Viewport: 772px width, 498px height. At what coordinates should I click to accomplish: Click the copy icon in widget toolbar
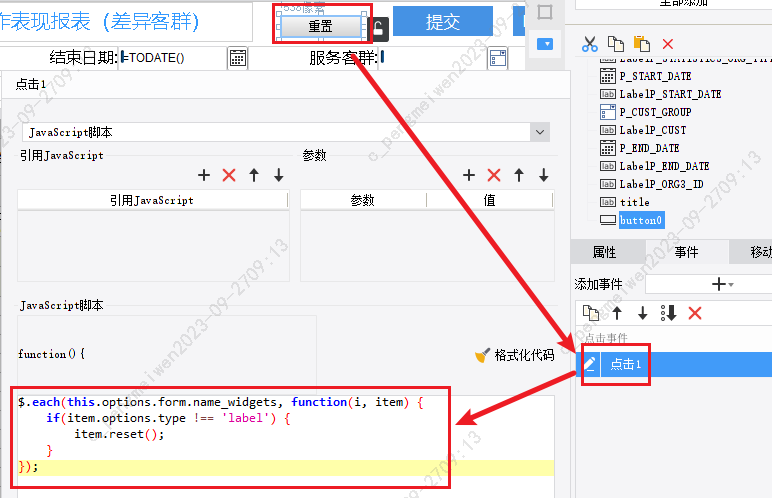pos(615,44)
